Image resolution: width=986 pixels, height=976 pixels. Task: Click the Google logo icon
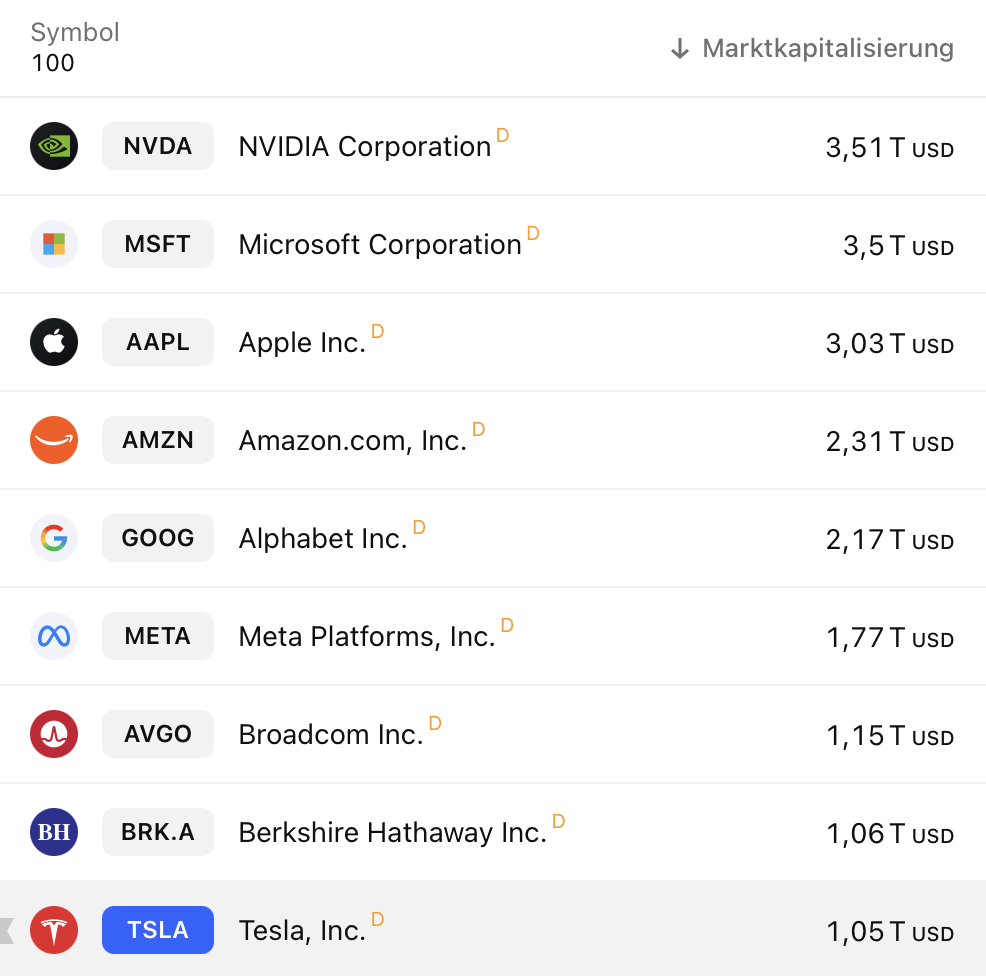click(x=54, y=538)
